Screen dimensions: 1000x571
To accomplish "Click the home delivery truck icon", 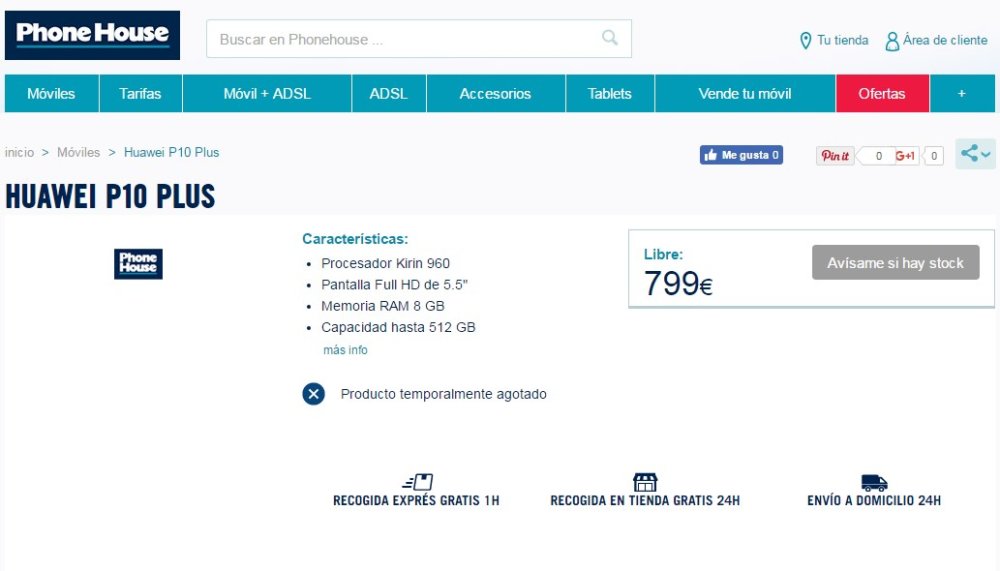I will click(x=874, y=482).
